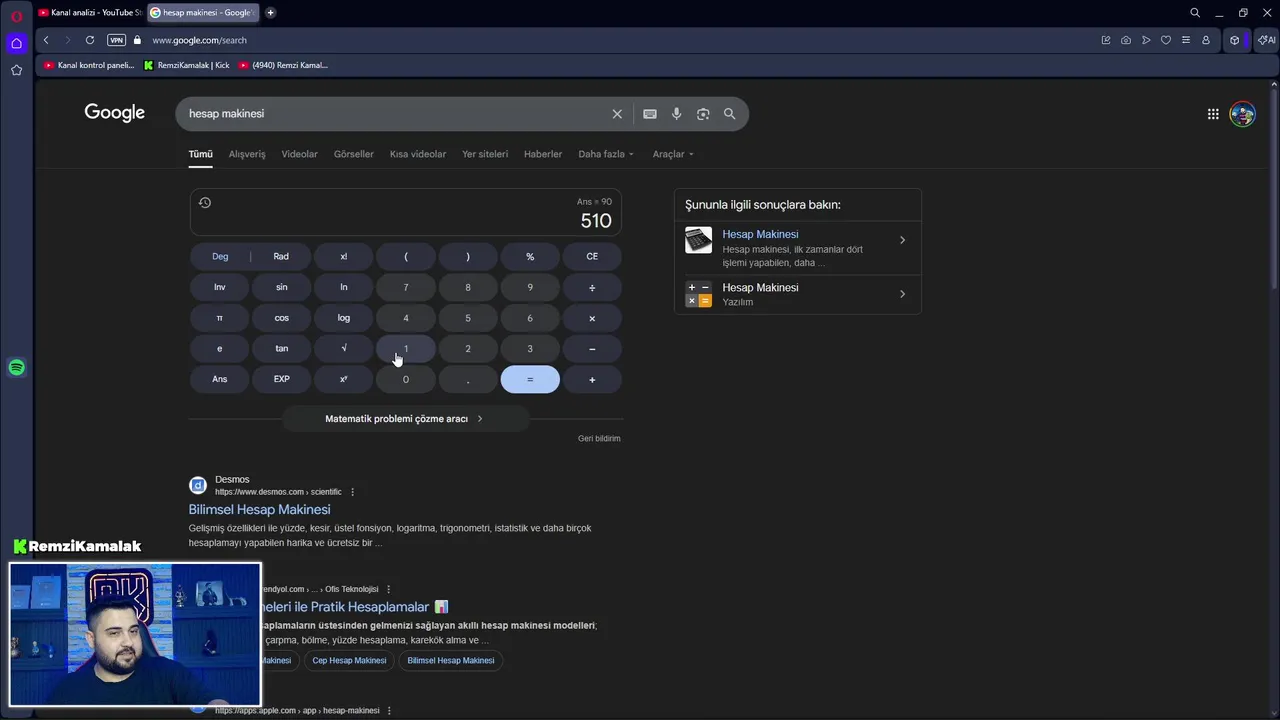Take a snapshot with camera icon
Viewport: 1280px width, 720px height.
(x=1126, y=40)
